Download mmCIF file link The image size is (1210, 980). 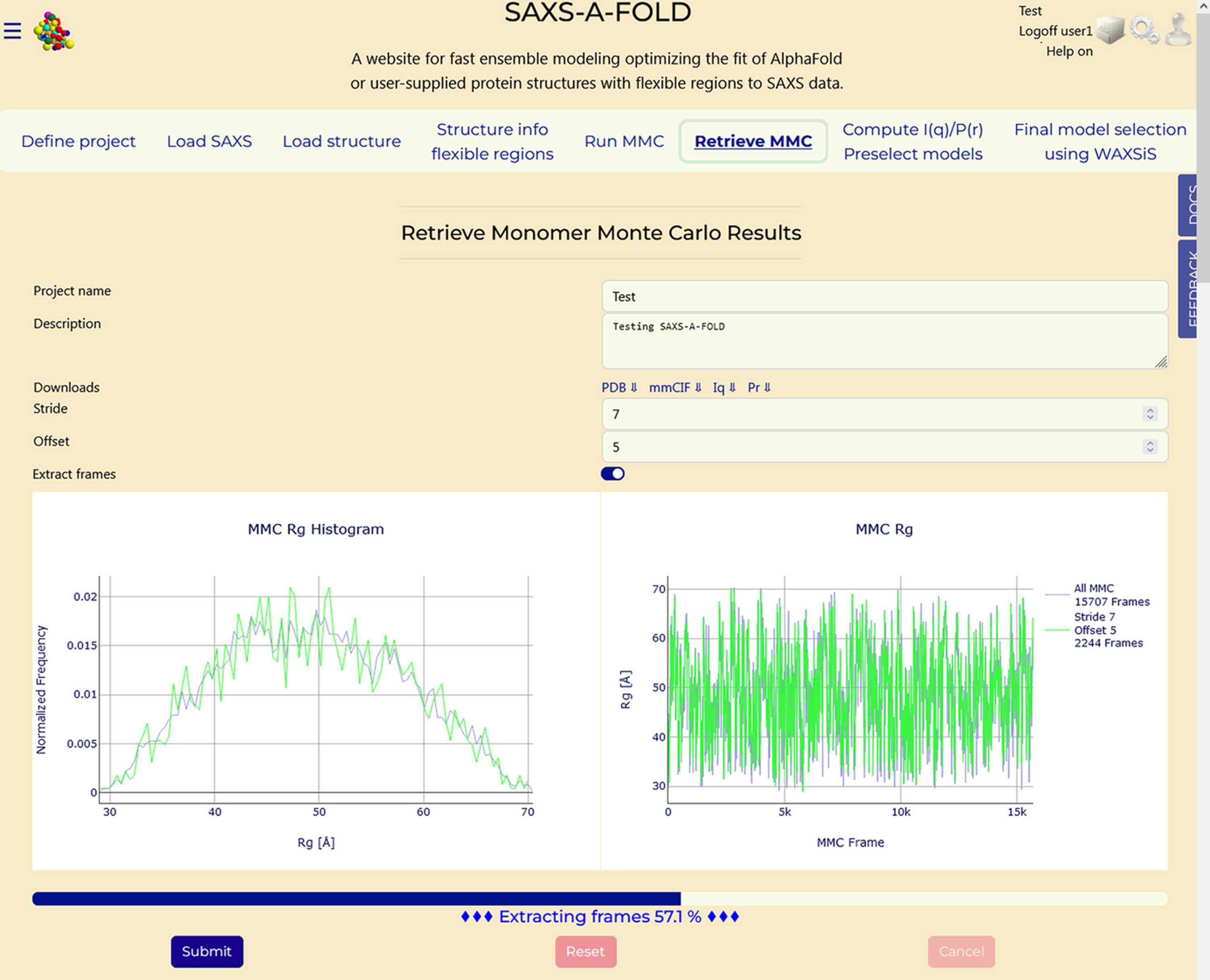tap(675, 387)
